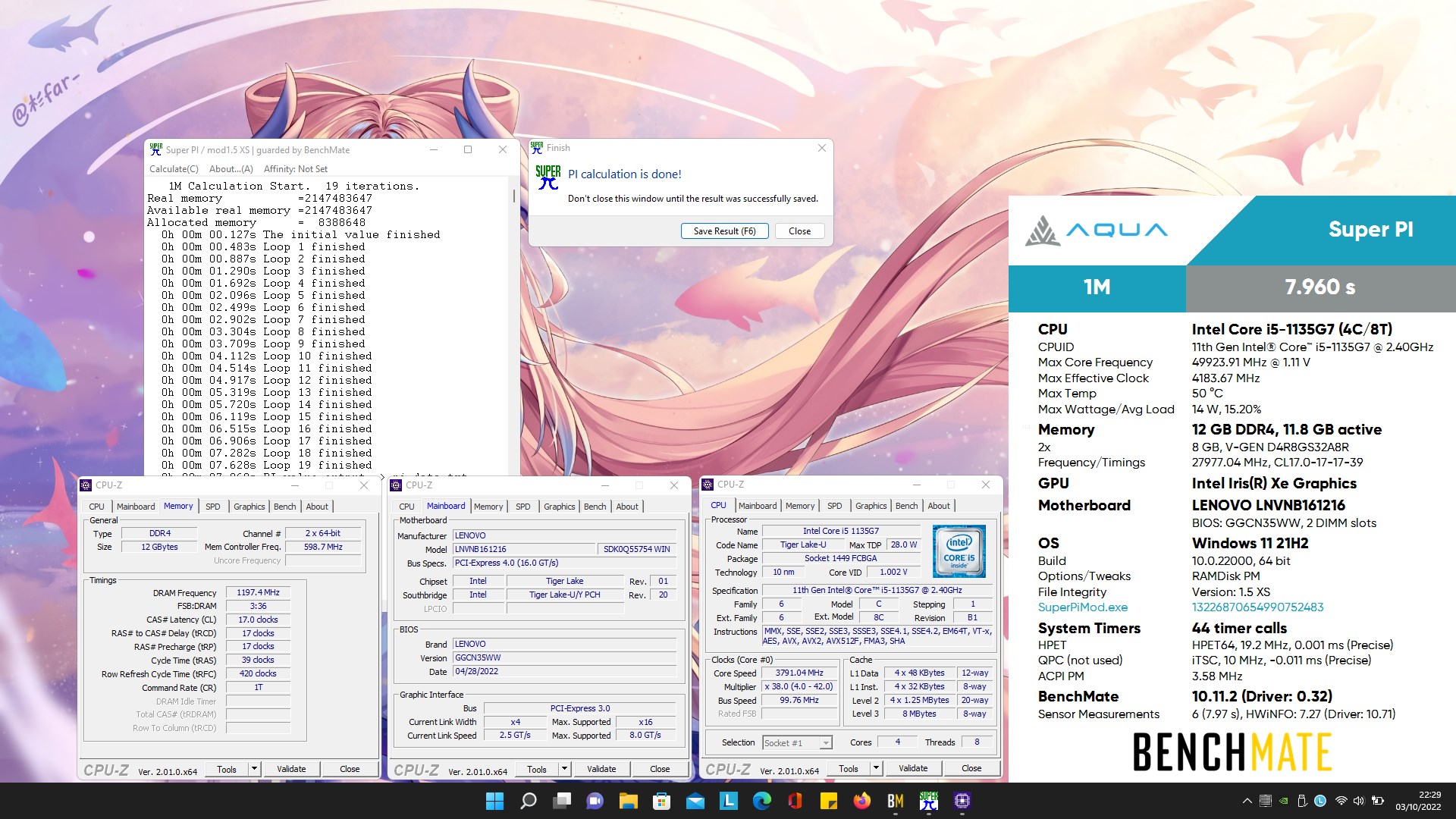
Task: Click 'Windows 11 21H2' OS text
Action: [1250, 543]
